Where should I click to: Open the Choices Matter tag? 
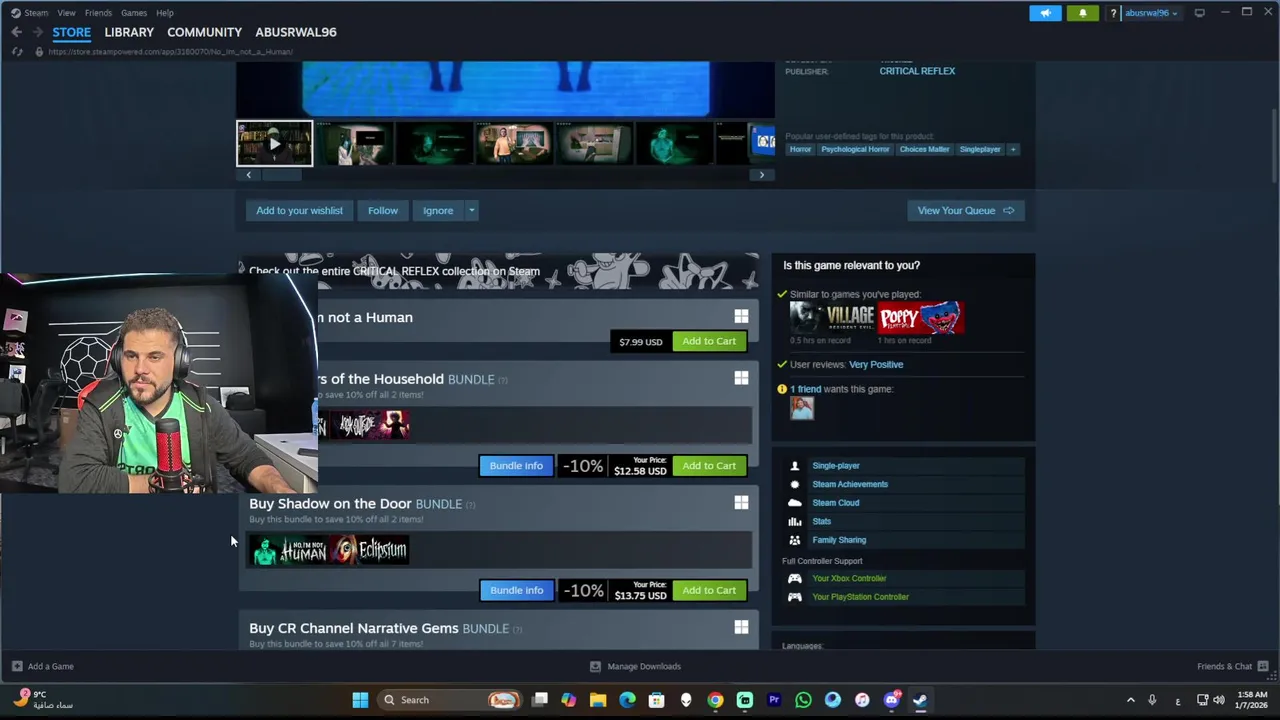(x=924, y=149)
